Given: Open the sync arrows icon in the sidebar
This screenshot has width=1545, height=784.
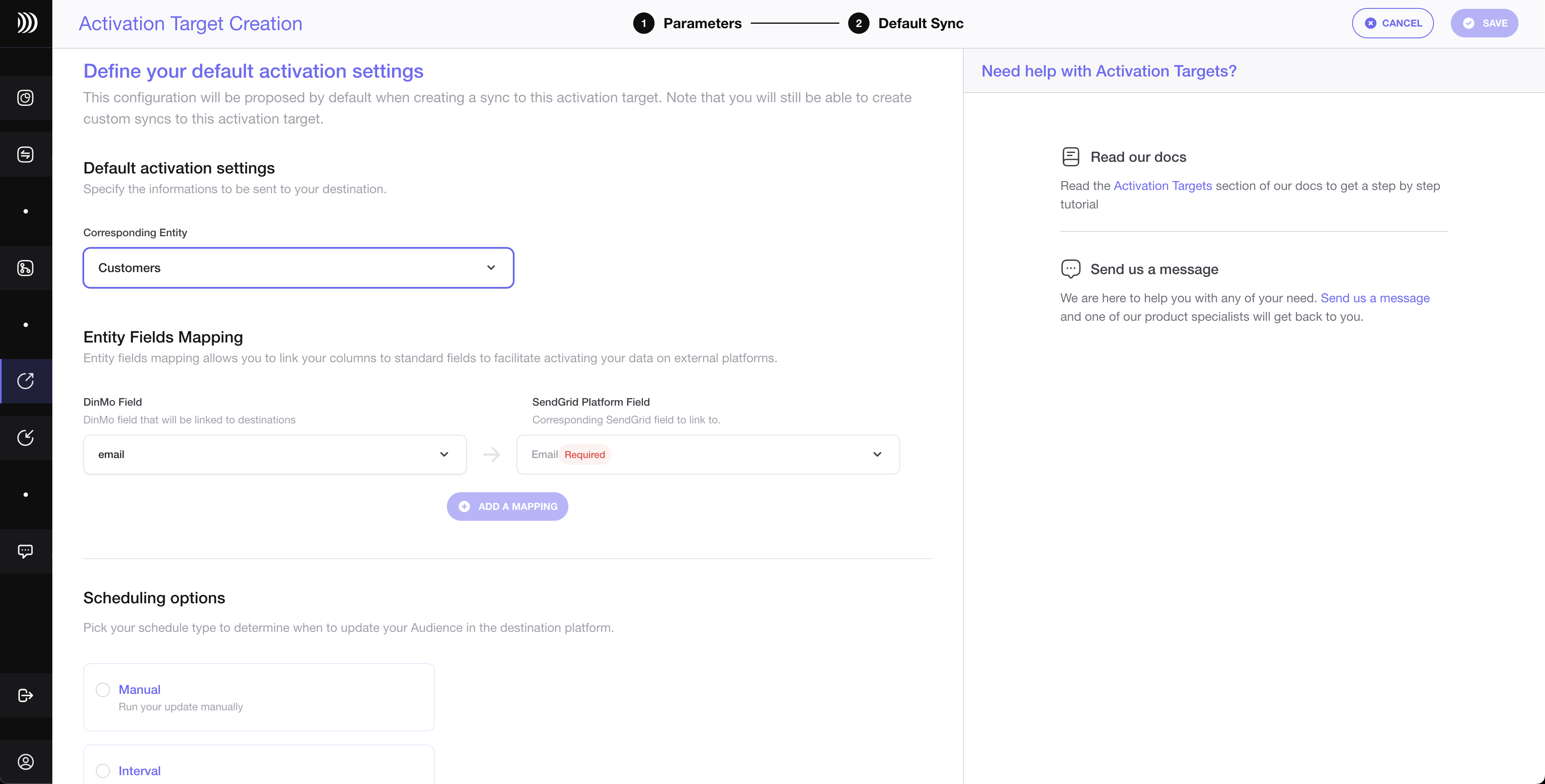Looking at the screenshot, I should tap(25, 155).
